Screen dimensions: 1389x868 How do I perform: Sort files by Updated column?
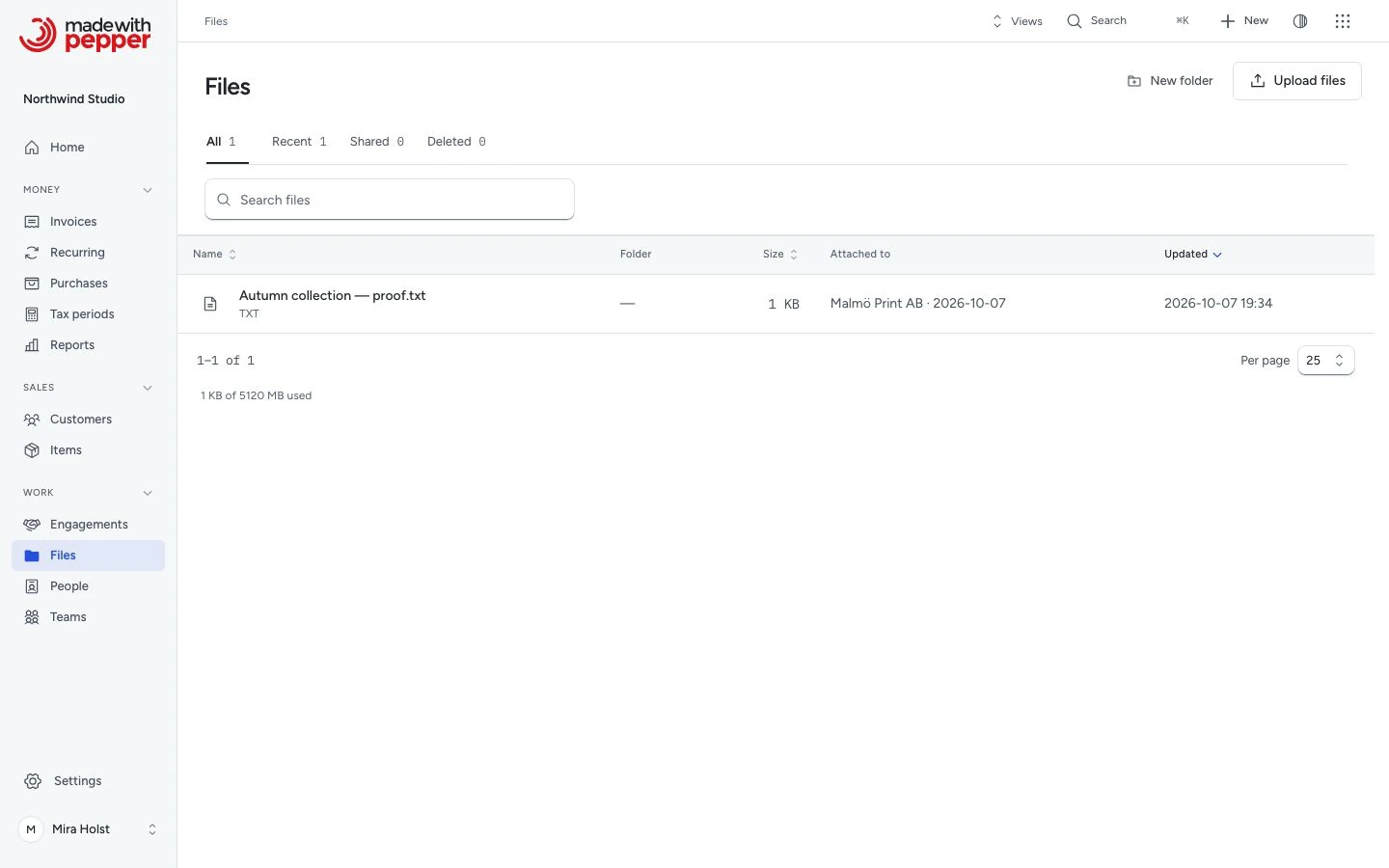point(1193,255)
